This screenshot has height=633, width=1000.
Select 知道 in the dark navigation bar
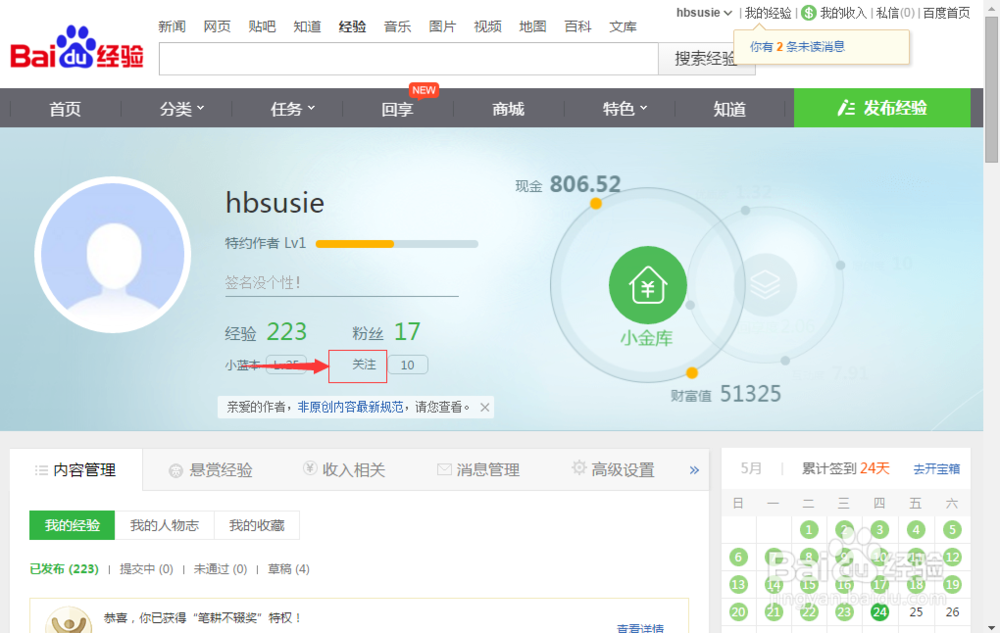click(x=728, y=108)
